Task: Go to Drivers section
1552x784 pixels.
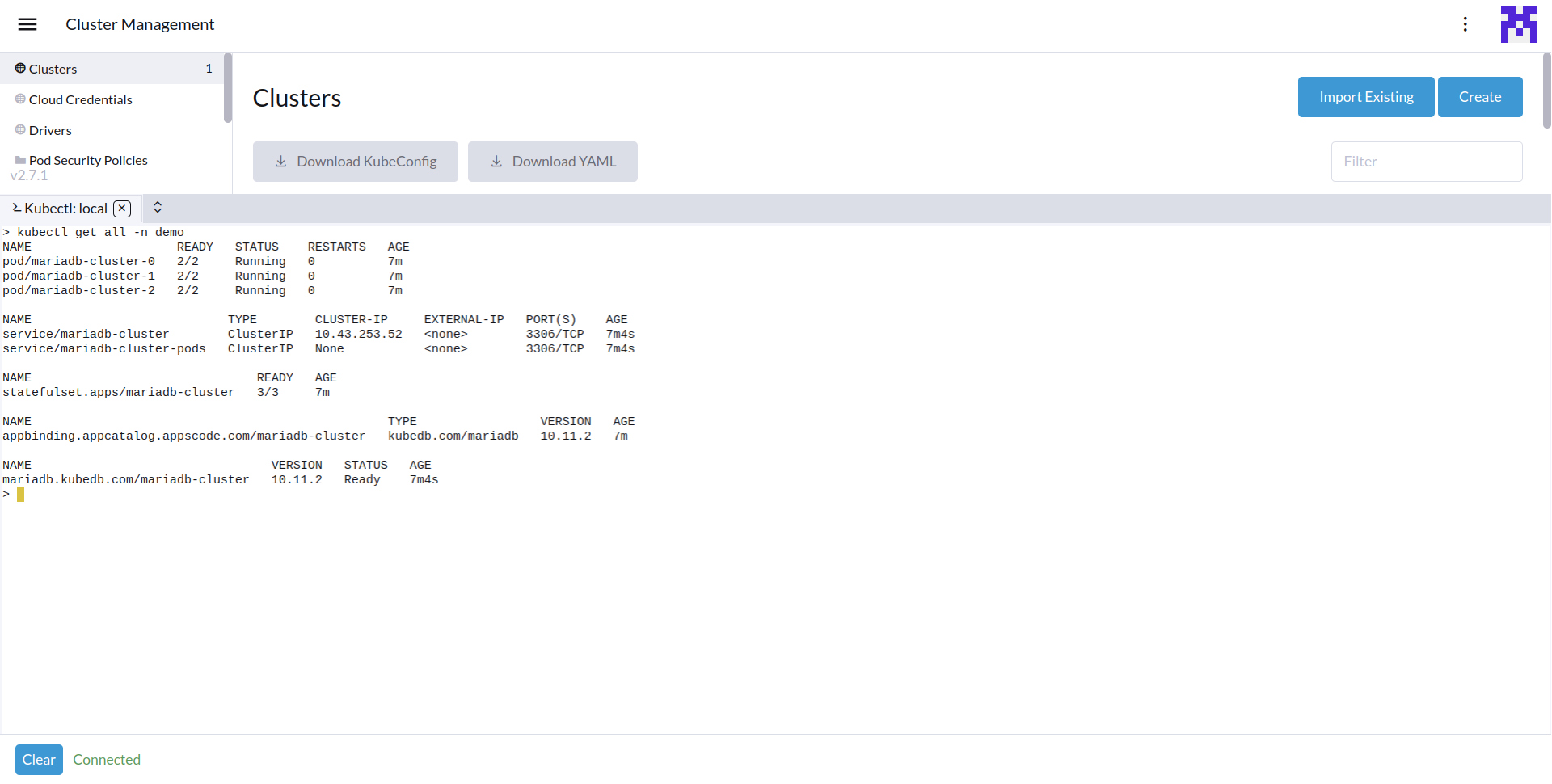Action: click(x=50, y=130)
